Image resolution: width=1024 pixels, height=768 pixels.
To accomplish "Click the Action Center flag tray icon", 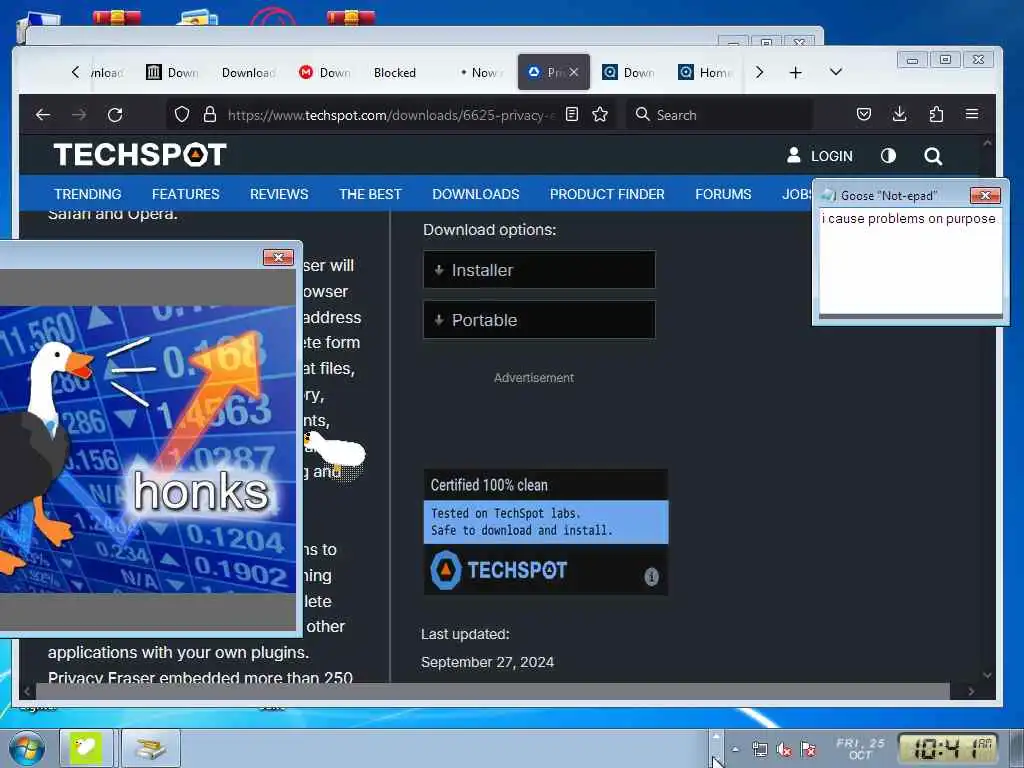I will pos(808,750).
